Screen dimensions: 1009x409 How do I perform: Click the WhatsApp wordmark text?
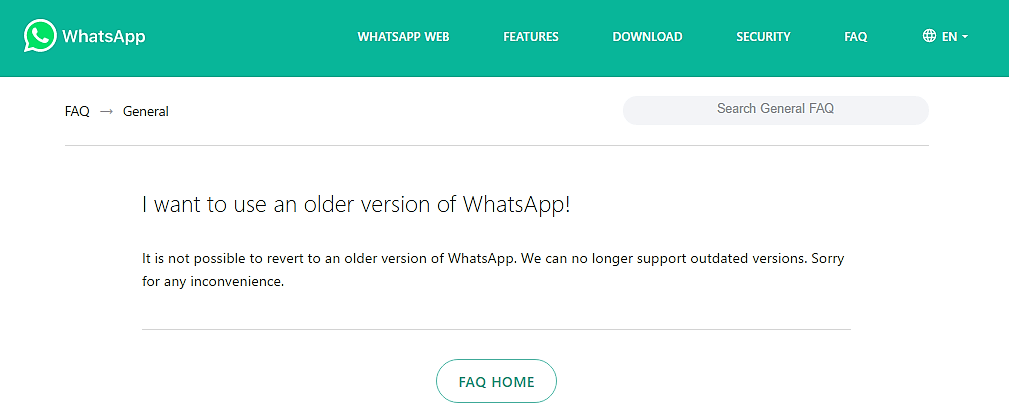tap(104, 37)
